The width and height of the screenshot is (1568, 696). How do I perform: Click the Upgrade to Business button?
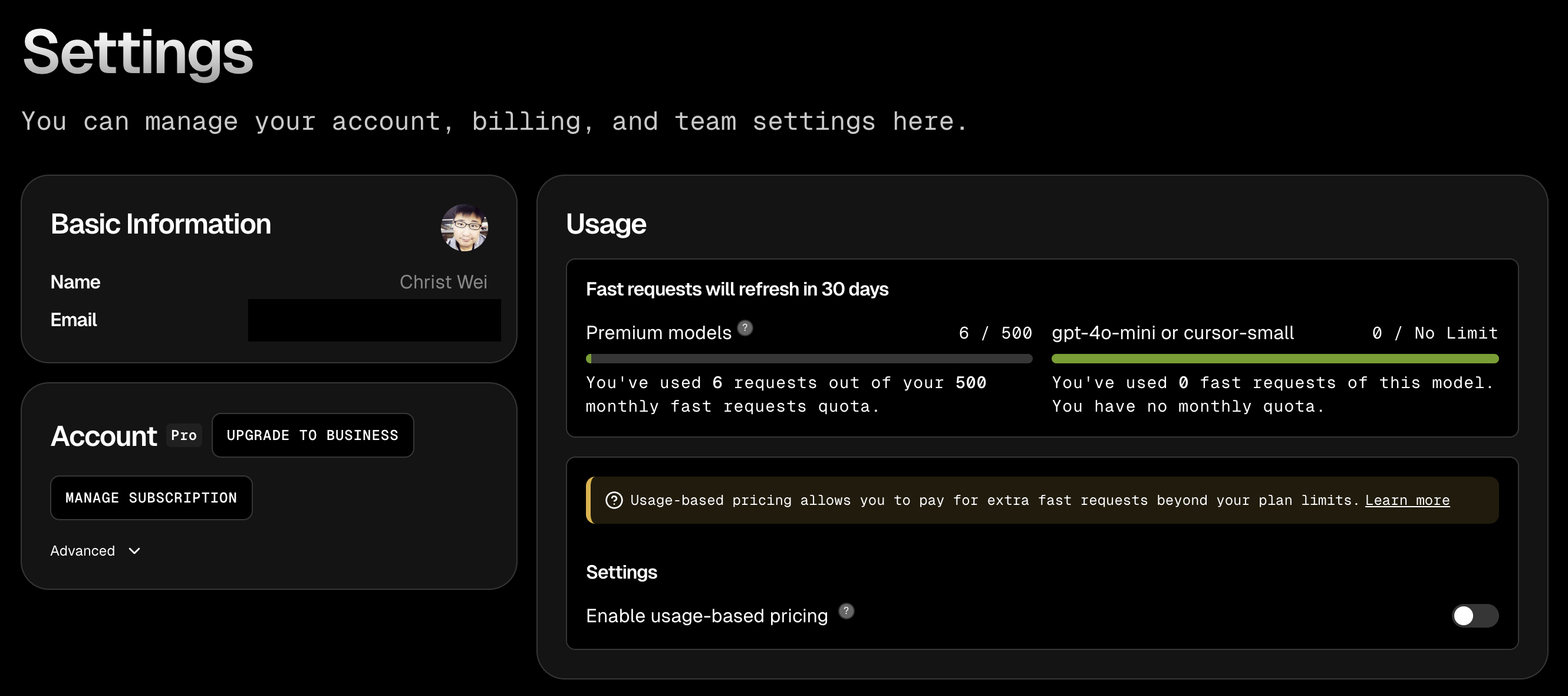point(313,435)
